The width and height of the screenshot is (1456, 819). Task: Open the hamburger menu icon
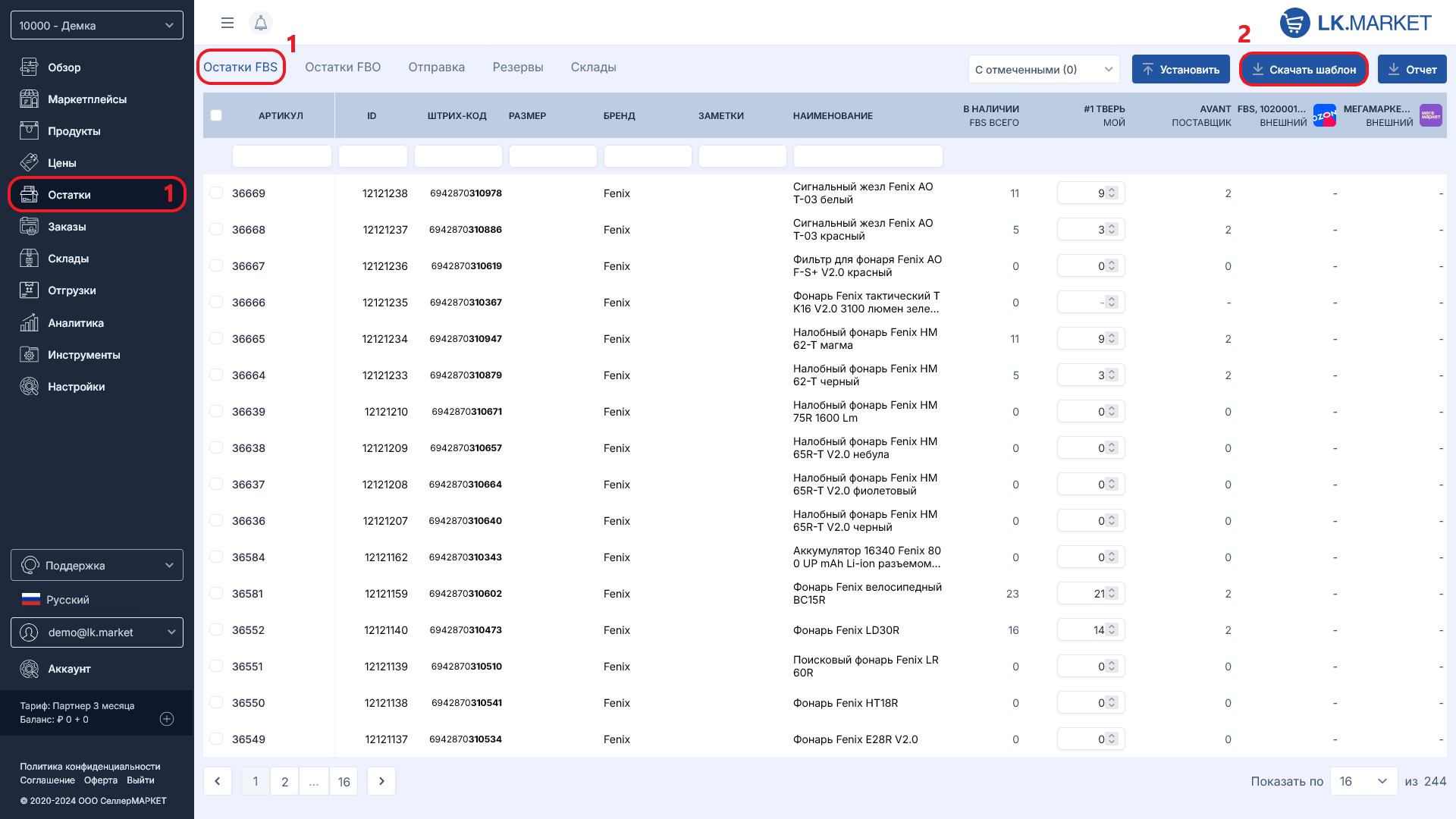pyautogui.click(x=227, y=23)
